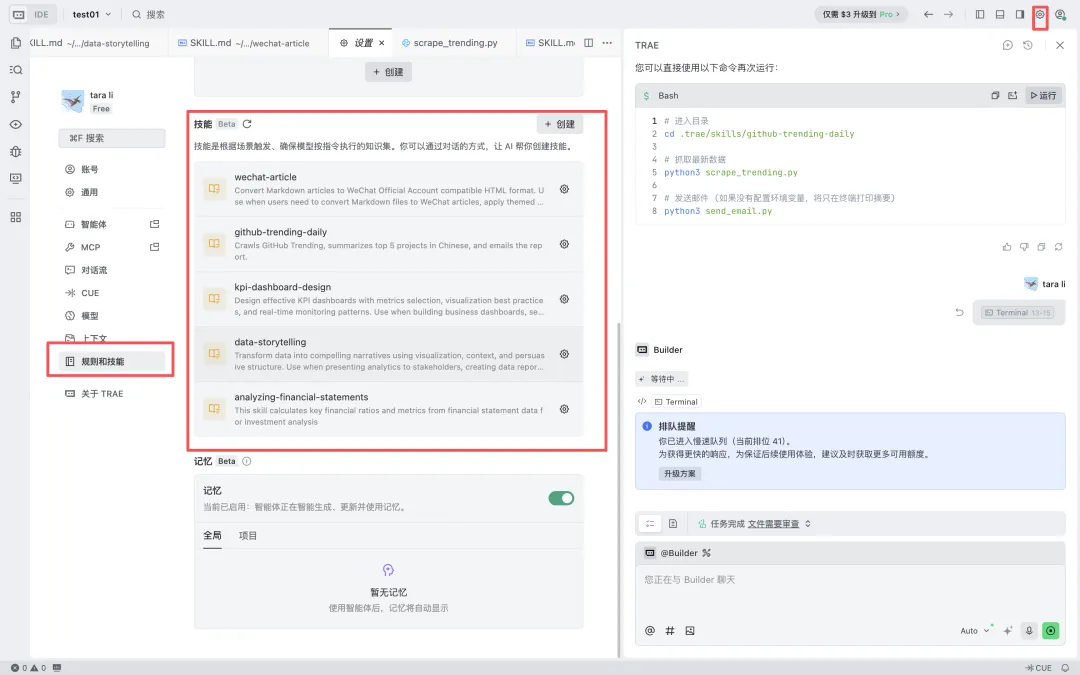Open the remote monitor icon in activity bar
1080x675 pixels.
click(15, 178)
